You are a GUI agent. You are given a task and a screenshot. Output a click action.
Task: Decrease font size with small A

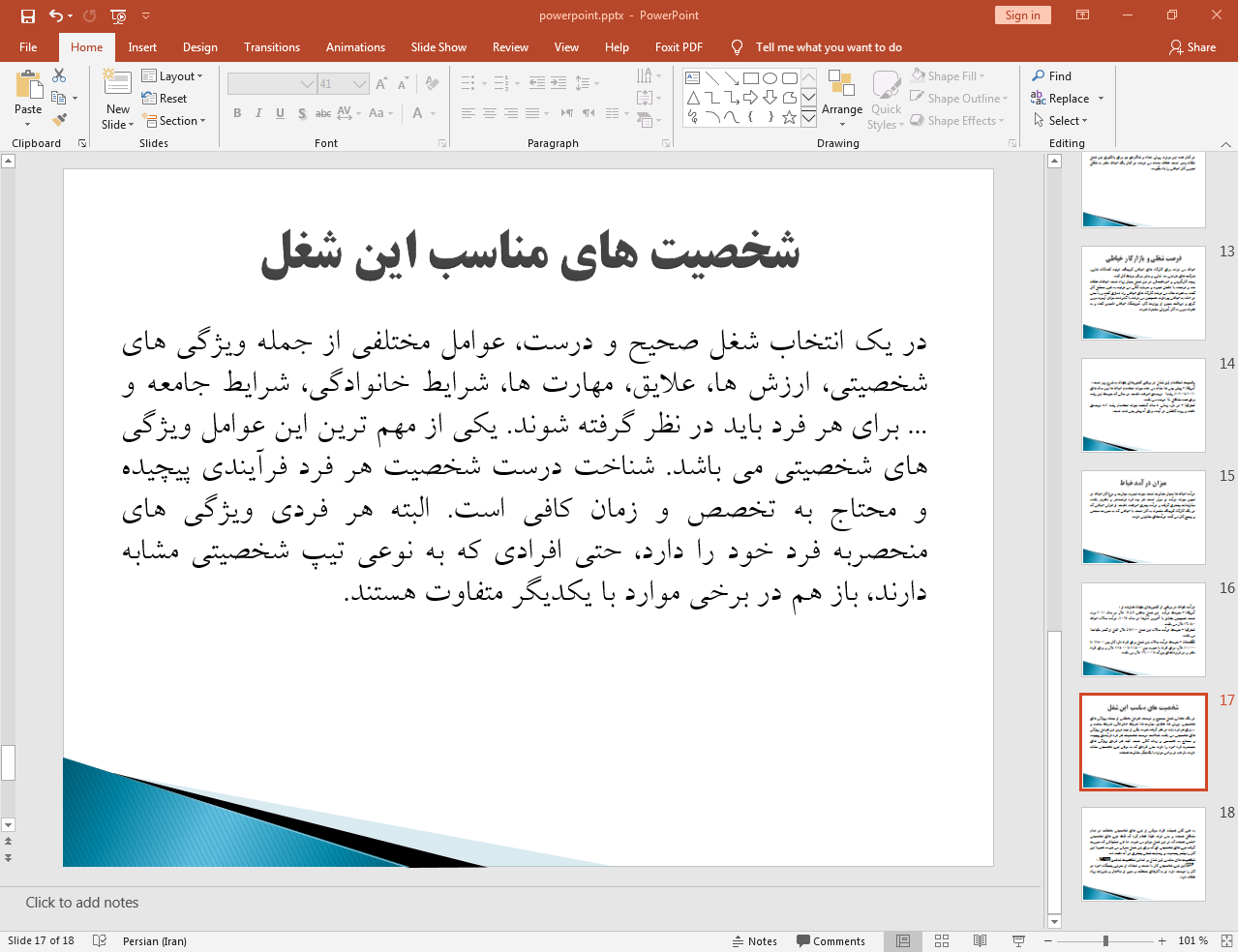click(x=403, y=84)
